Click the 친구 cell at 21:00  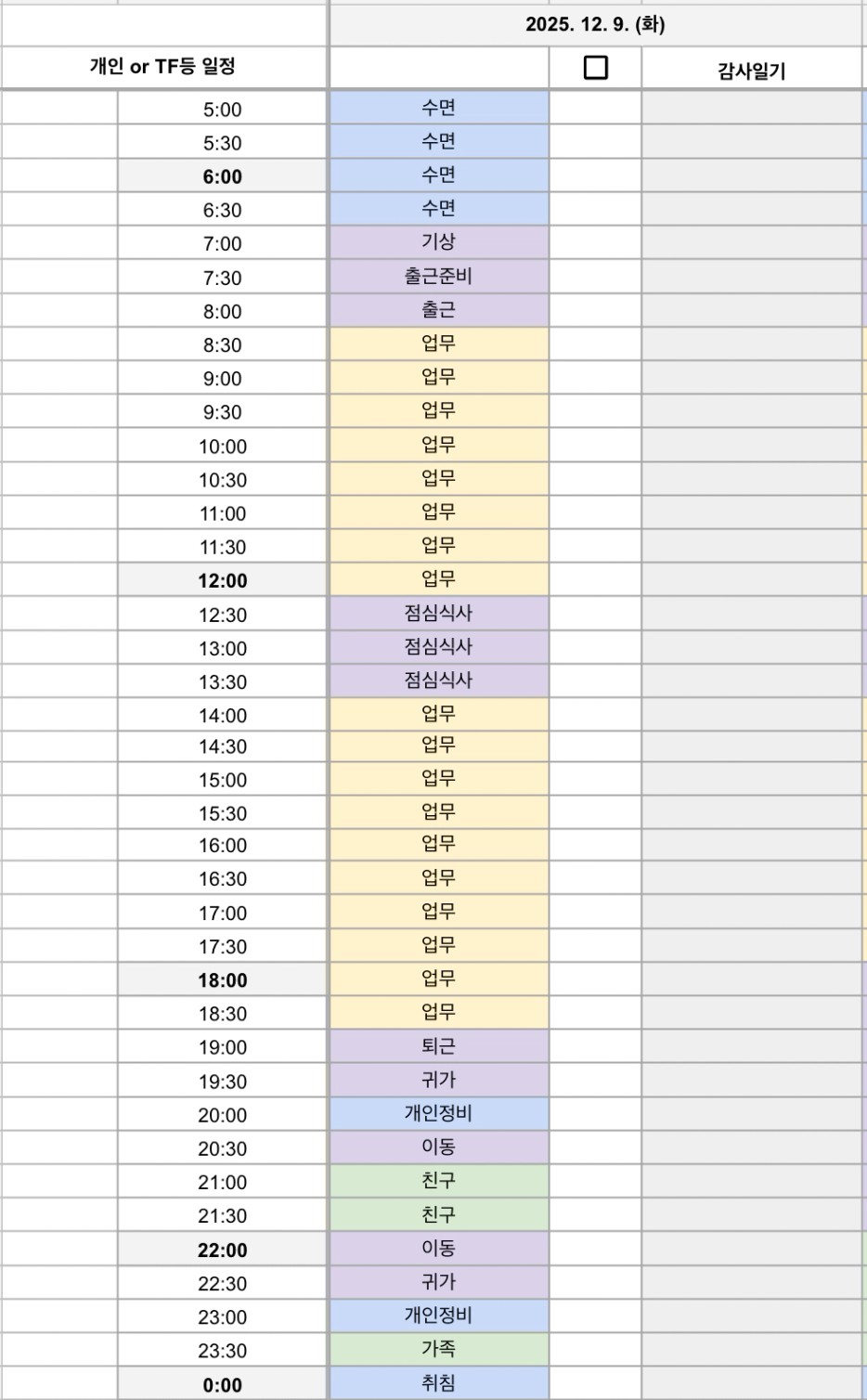438,1181
